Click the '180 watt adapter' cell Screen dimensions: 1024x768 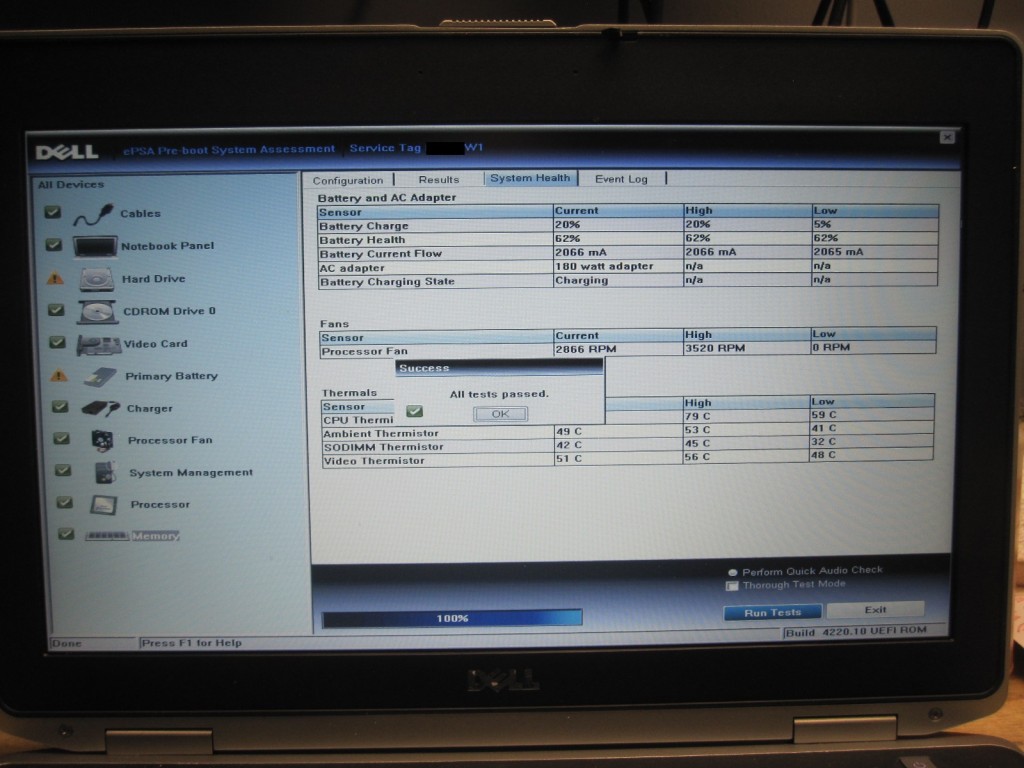[x=604, y=266]
